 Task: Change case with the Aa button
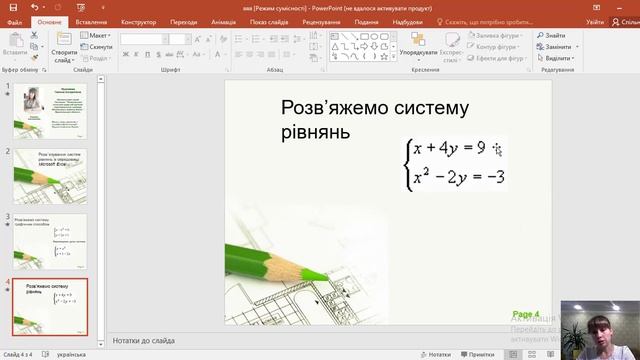click(198, 54)
